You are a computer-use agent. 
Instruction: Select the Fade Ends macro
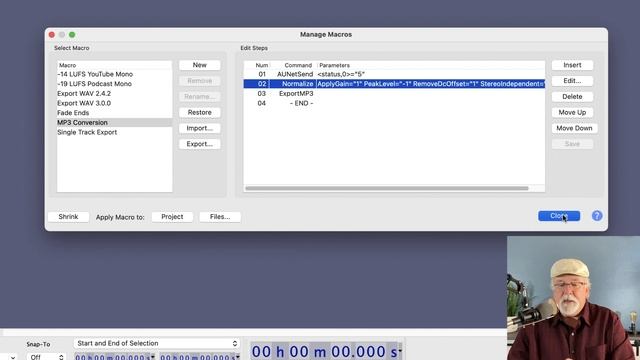pos(114,113)
